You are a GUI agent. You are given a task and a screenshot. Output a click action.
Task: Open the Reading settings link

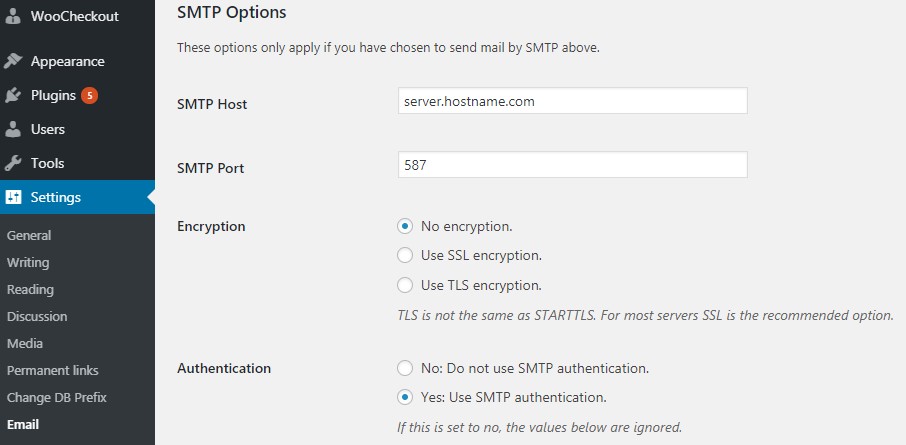pos(30,290)
